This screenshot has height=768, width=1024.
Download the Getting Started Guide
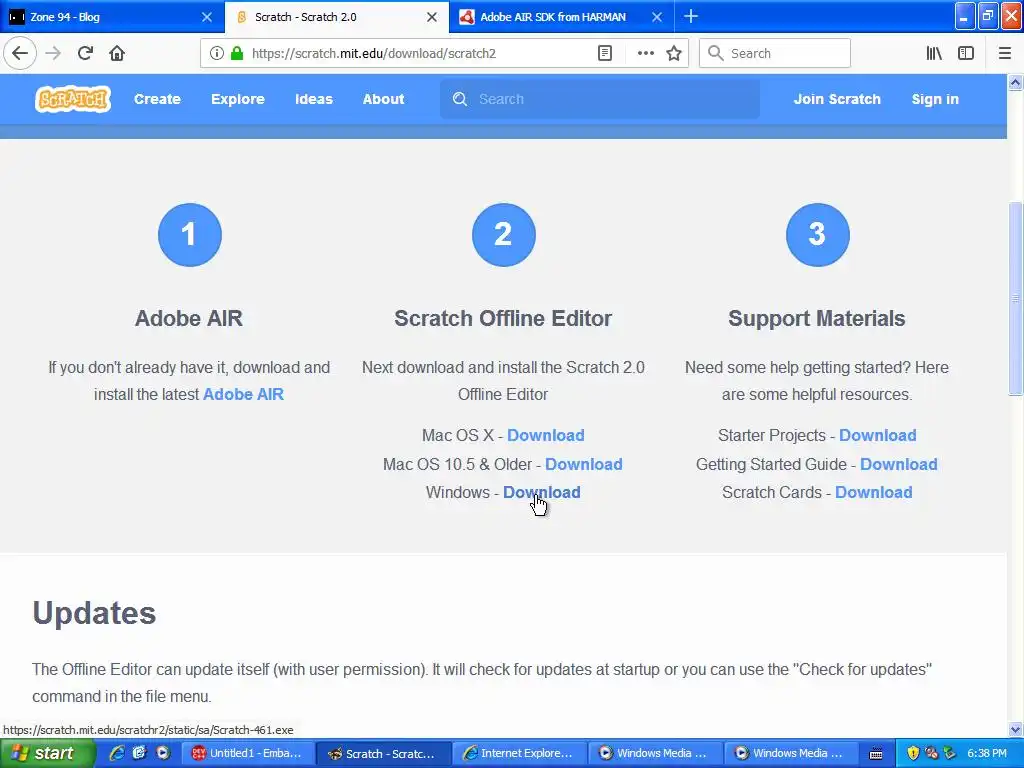(899, 464)
